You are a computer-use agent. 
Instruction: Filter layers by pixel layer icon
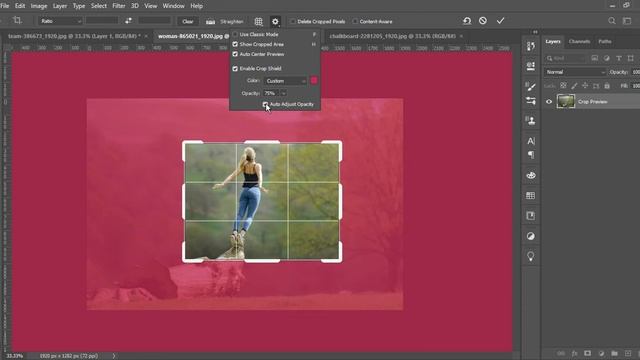tap(594, 58)
